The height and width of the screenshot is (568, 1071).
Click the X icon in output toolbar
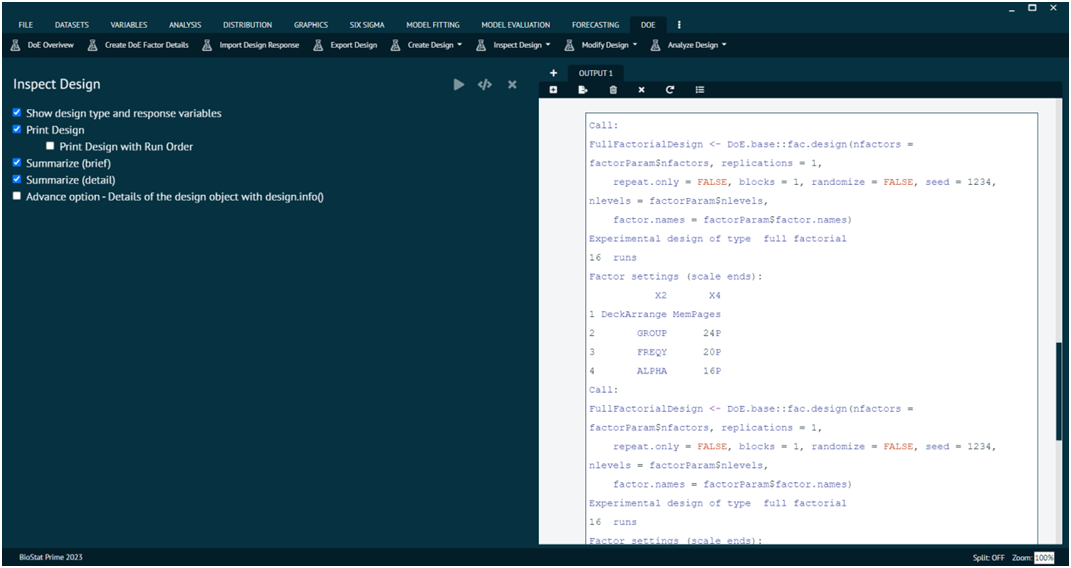pyautogui.click(x=641, y=89)
